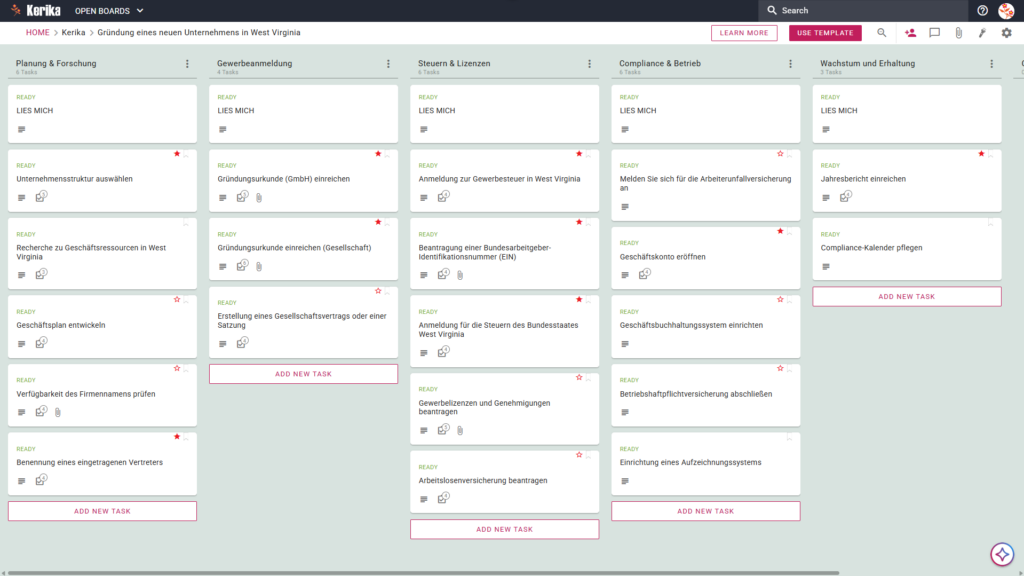This screenshot has height=576, width=1024.
Task: Toggle star on Jahresbericht einreichen card
Action: (982, 154)
